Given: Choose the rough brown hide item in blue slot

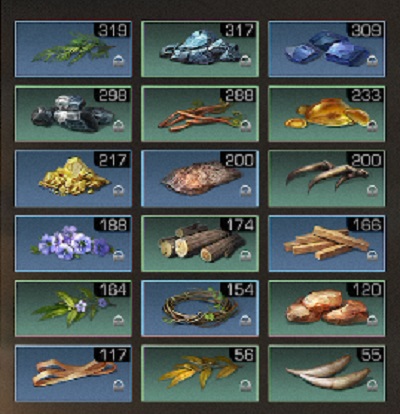Looking at the screenshot, I should tap(200, 178).
